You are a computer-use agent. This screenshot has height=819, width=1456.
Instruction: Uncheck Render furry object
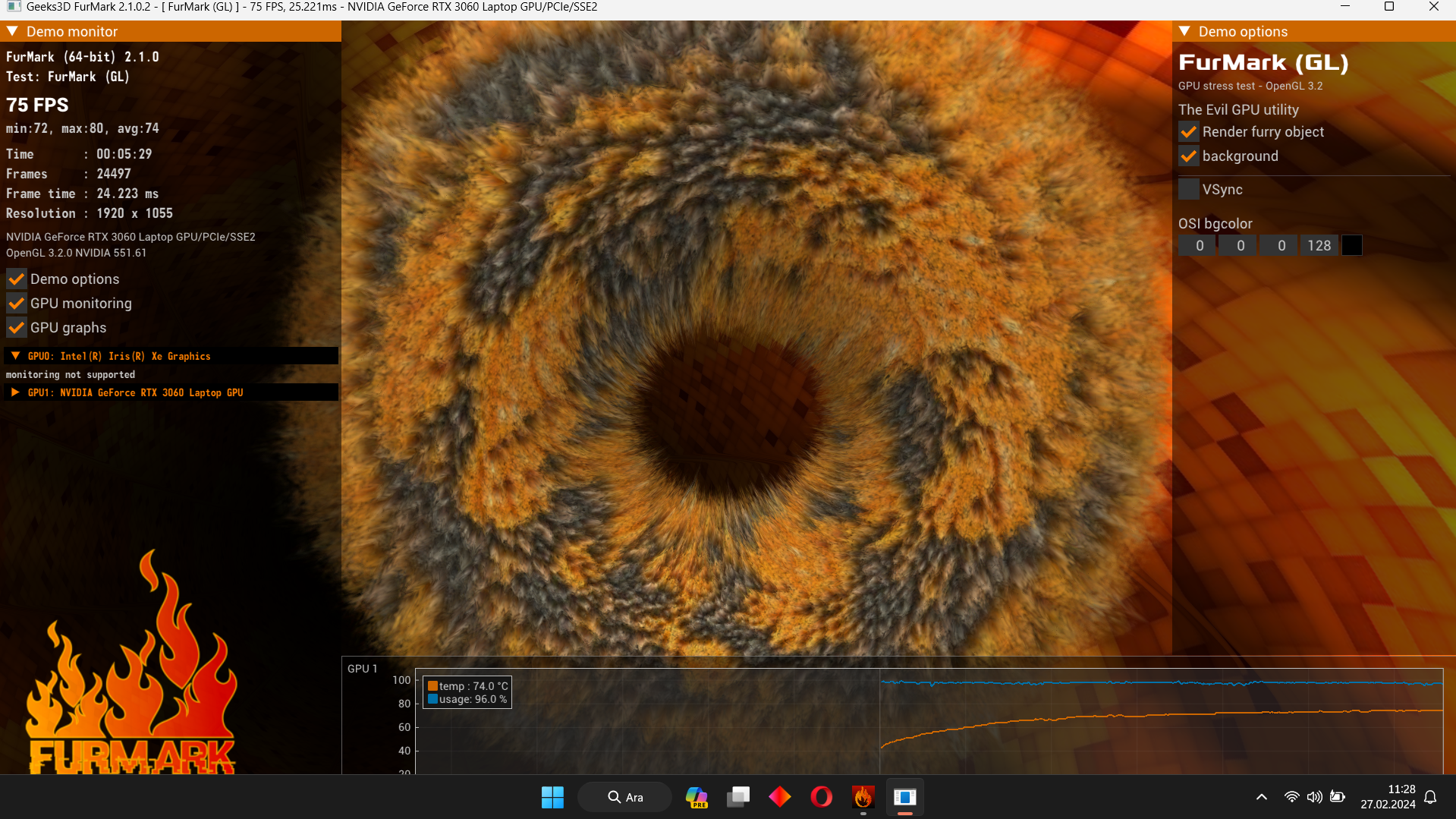pyautogui.click(x=1189, y=132)
